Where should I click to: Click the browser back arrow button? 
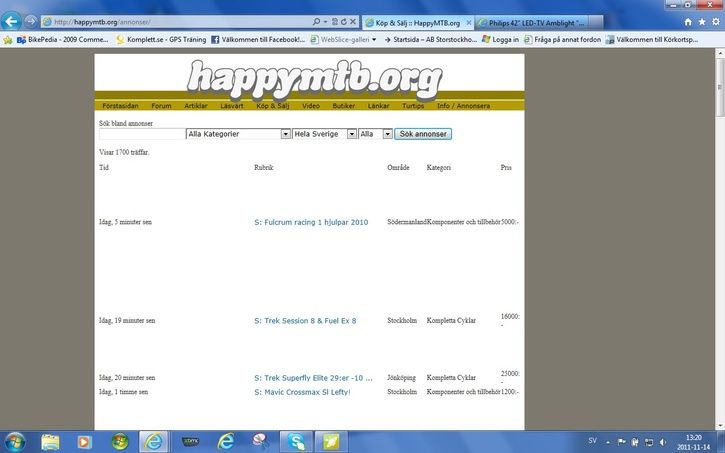pyautogui.click(x=14, y=21)
